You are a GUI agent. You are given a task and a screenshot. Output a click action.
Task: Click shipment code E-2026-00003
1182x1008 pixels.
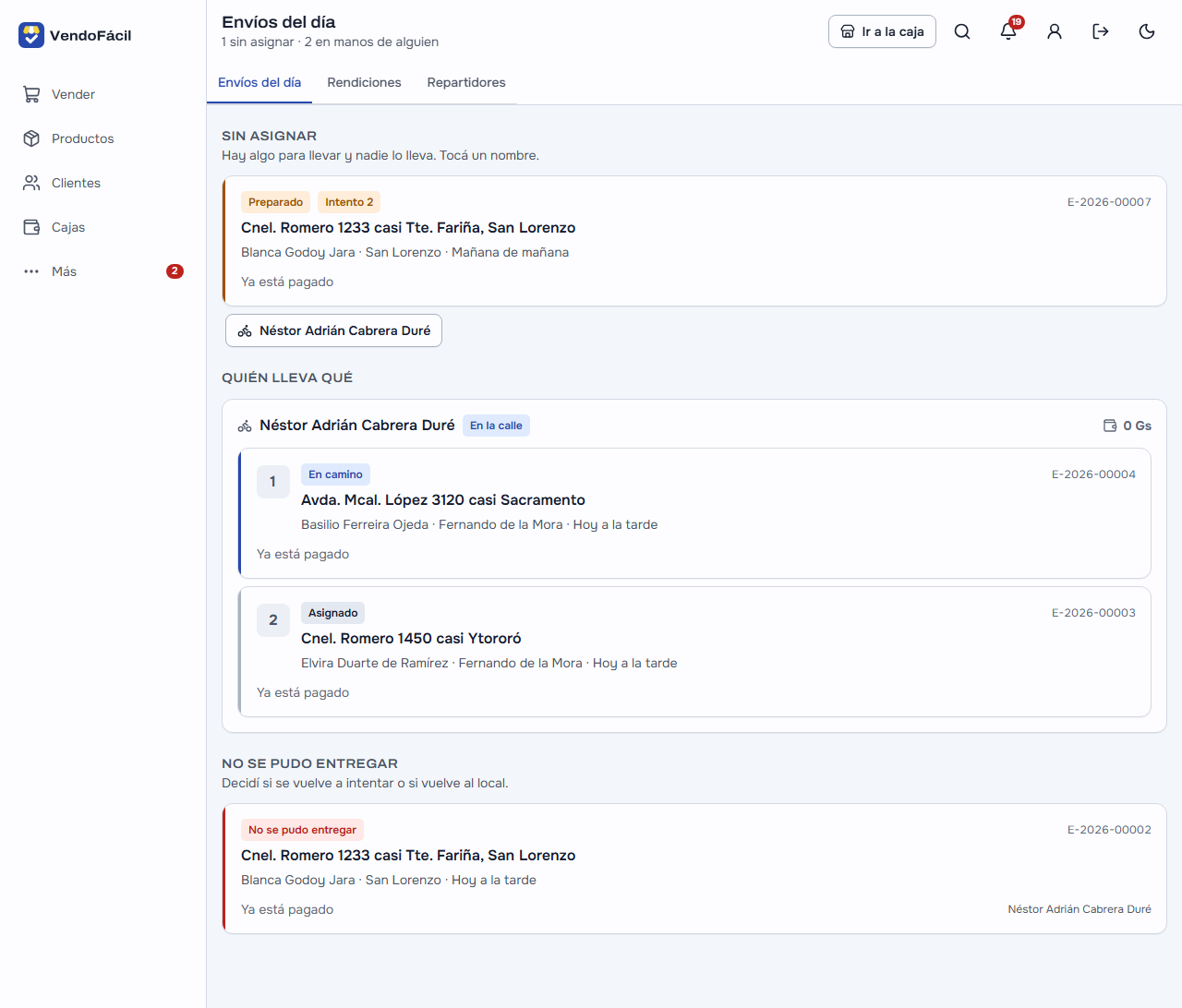click(x=1093, y=613)
